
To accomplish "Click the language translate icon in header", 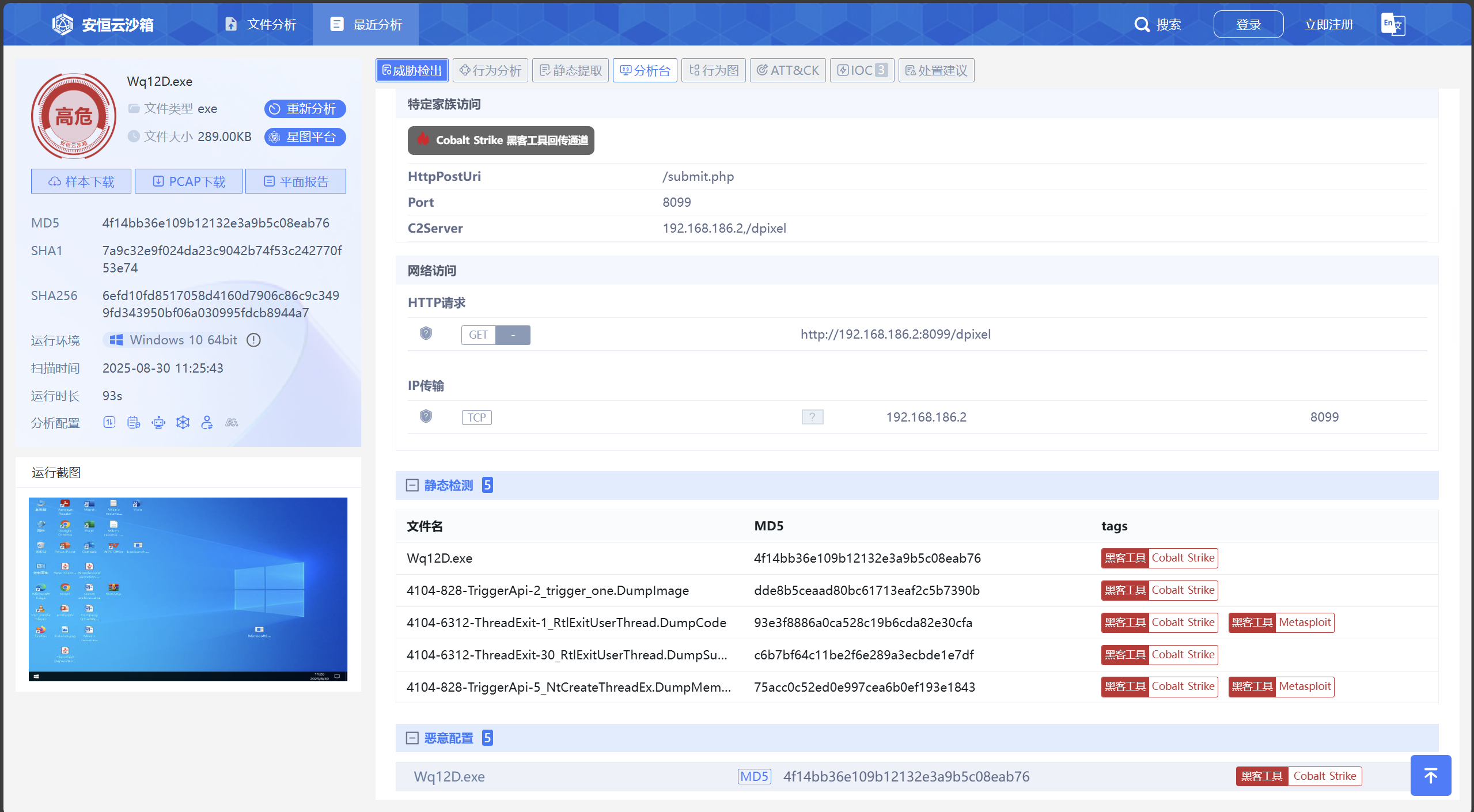I will click(1393, 24).
